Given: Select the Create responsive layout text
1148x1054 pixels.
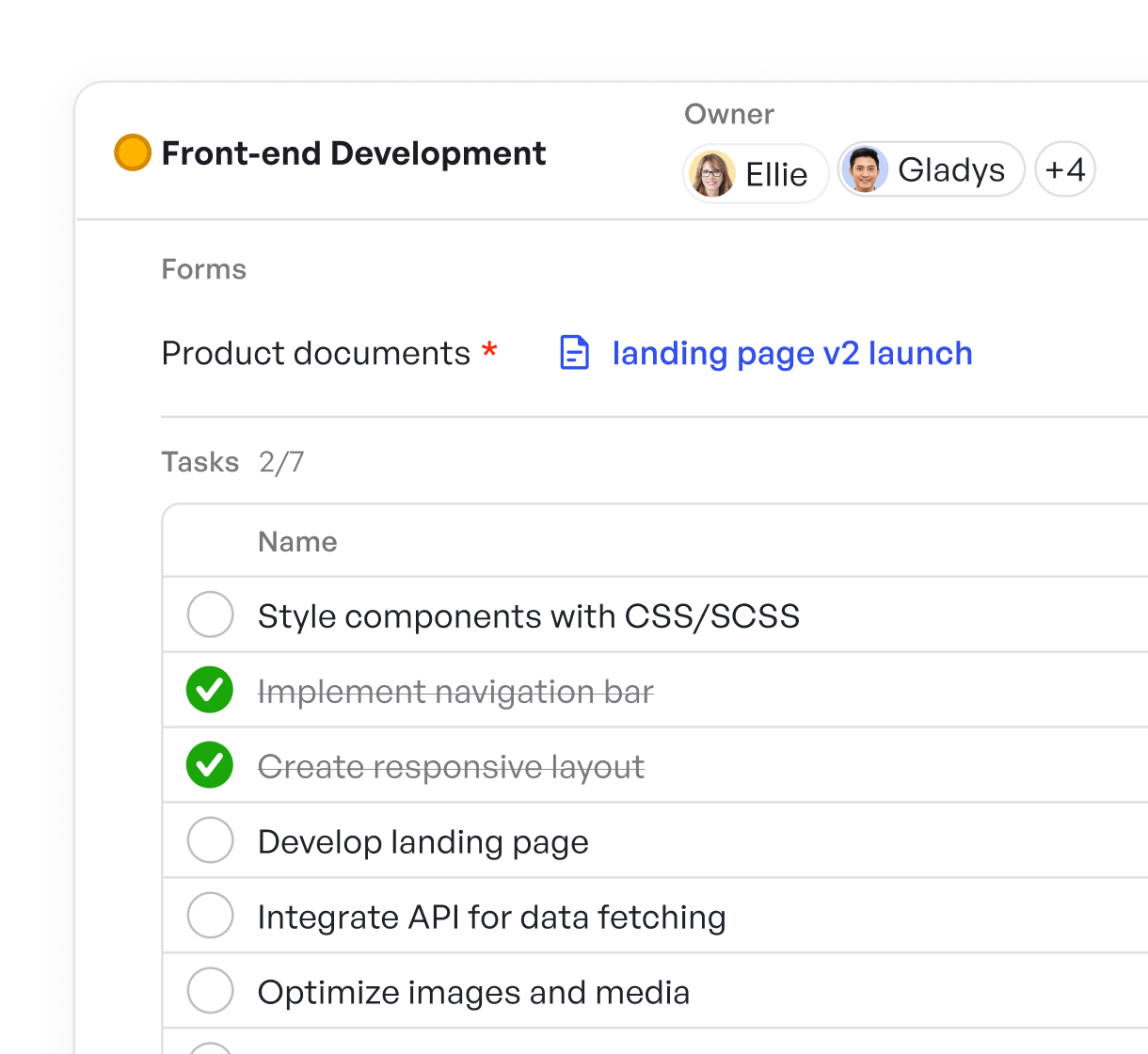Looking at the screenshot, I should click(x=452, y=767).
